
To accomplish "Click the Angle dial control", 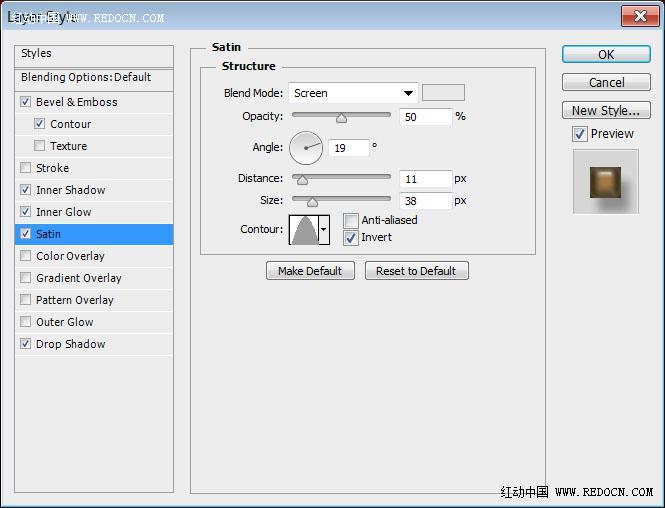I will 306,148.
